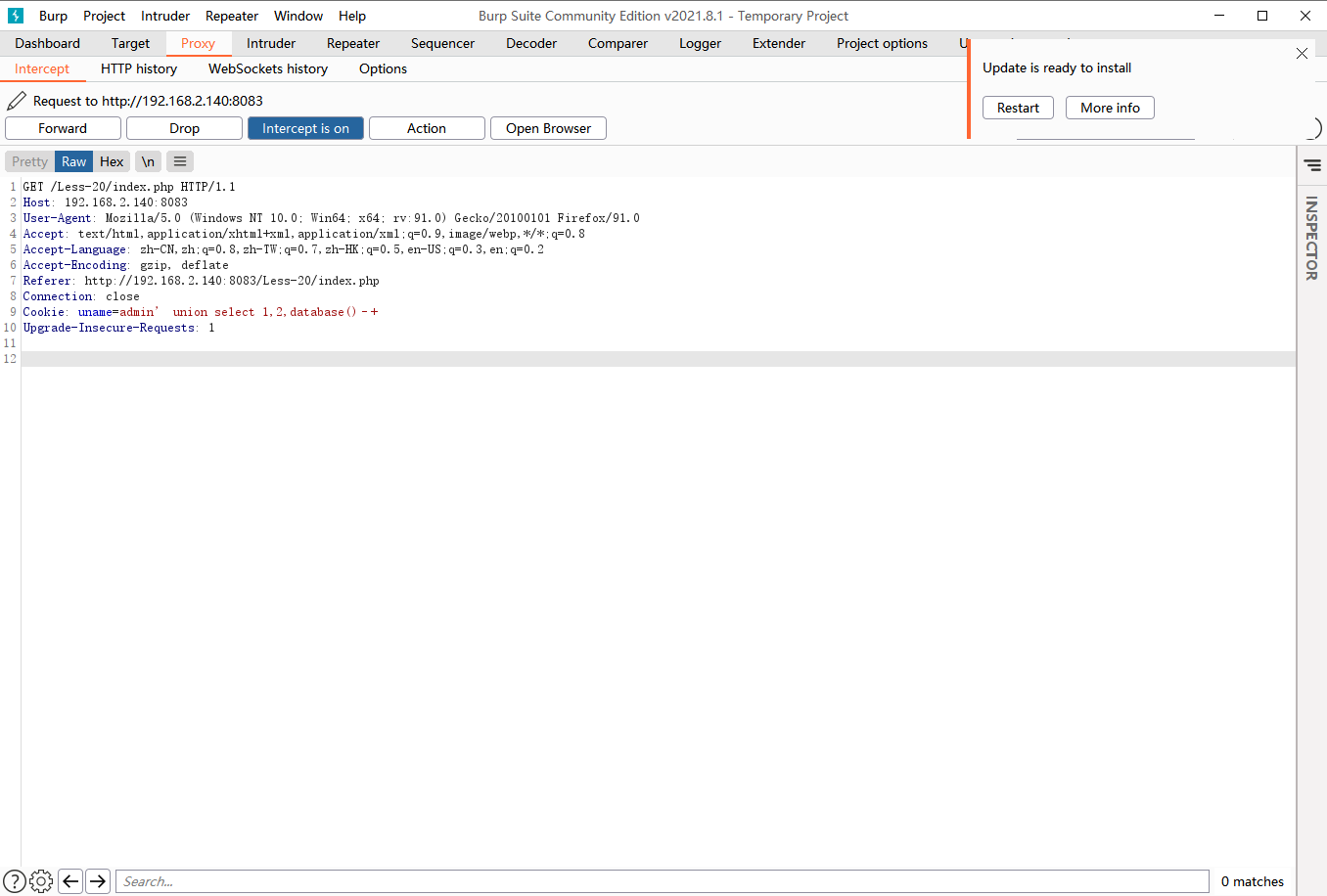This screenshot has width=1327, height=896.
Task: Open the Project menu
Action: point(104,16)
